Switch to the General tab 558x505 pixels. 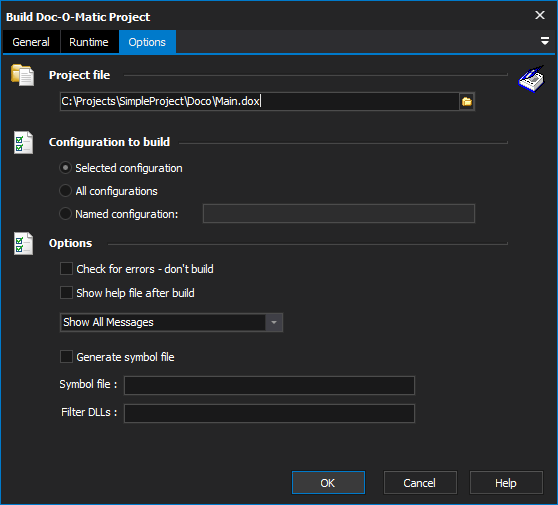pos(31,42)
